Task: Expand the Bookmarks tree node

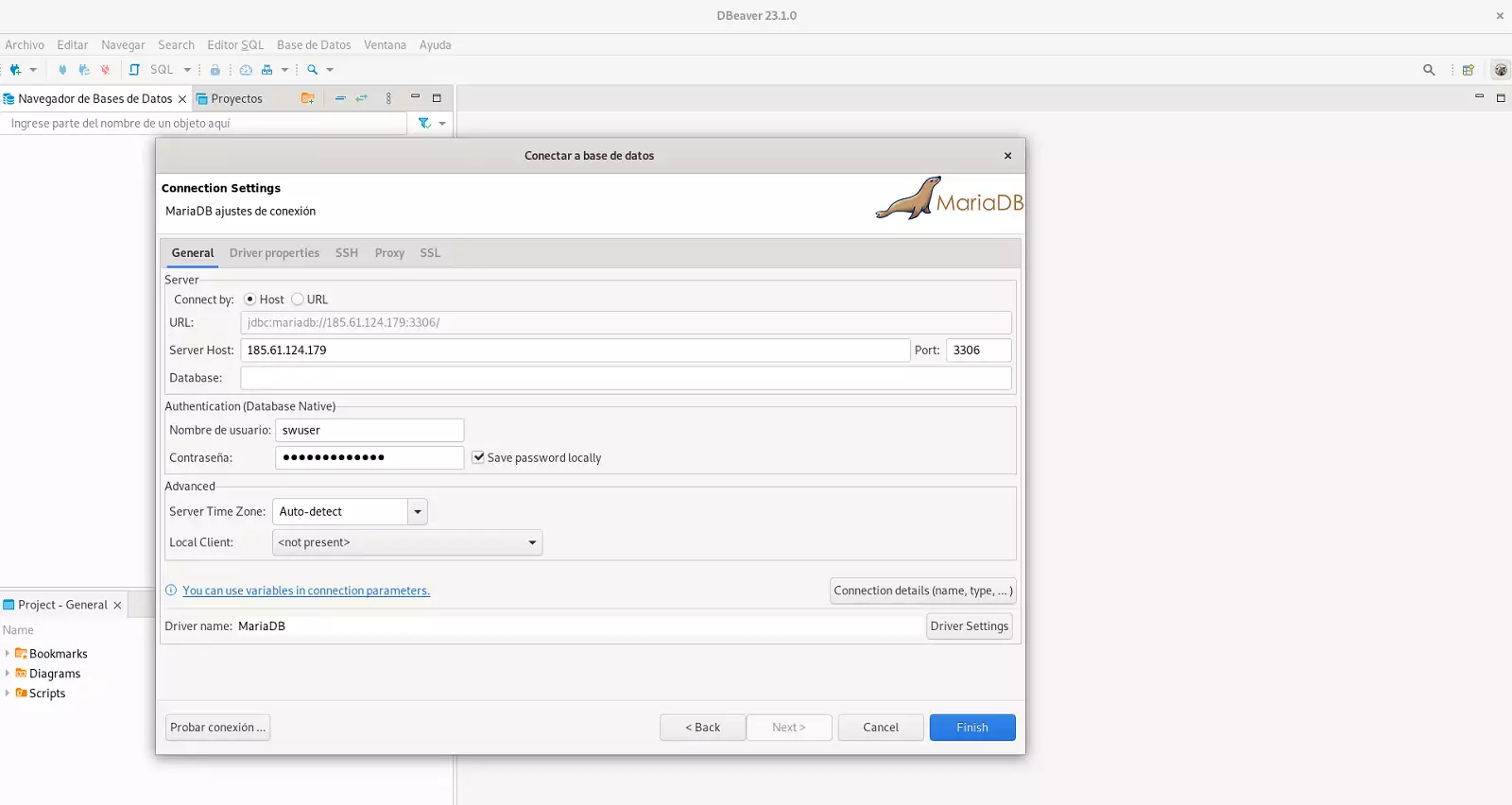Action: [x=8, y=654]
